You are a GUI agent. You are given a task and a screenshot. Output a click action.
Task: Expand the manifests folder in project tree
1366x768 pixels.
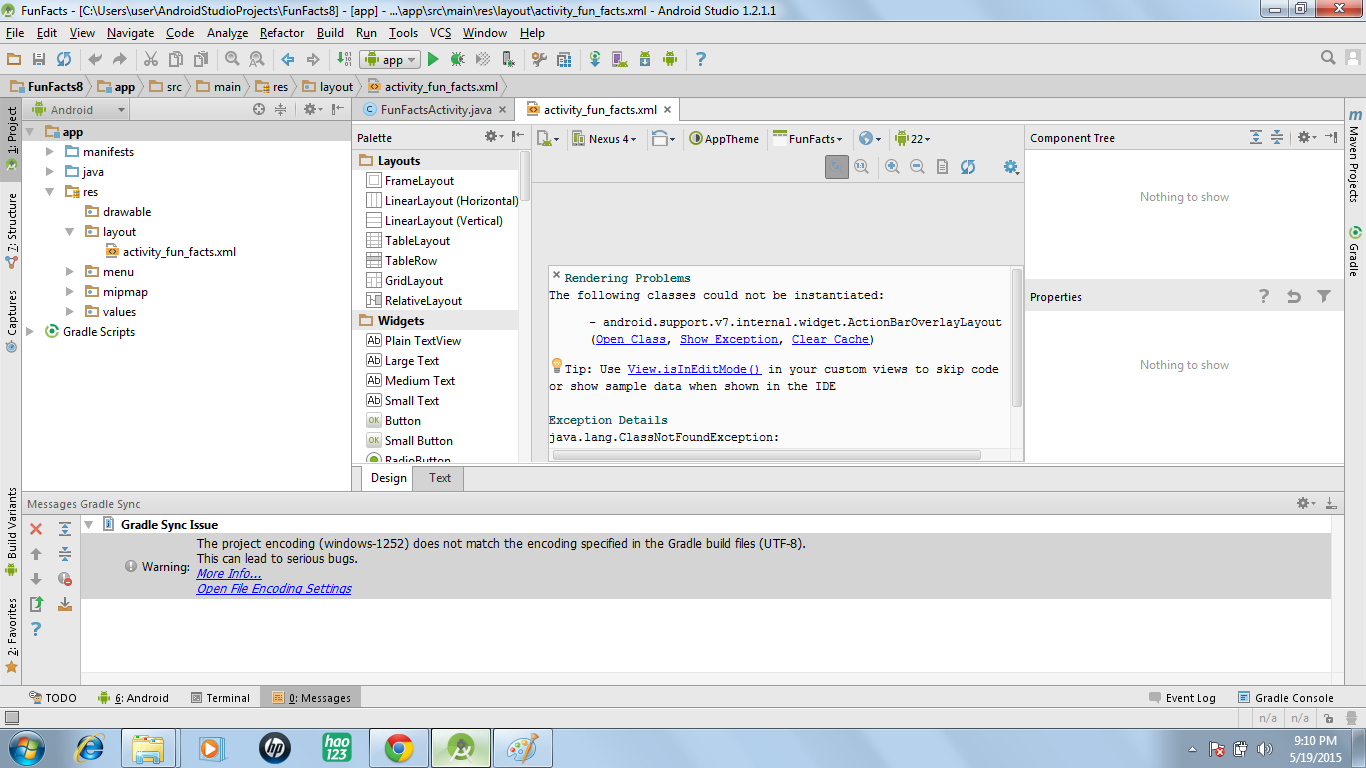point(50,152)
